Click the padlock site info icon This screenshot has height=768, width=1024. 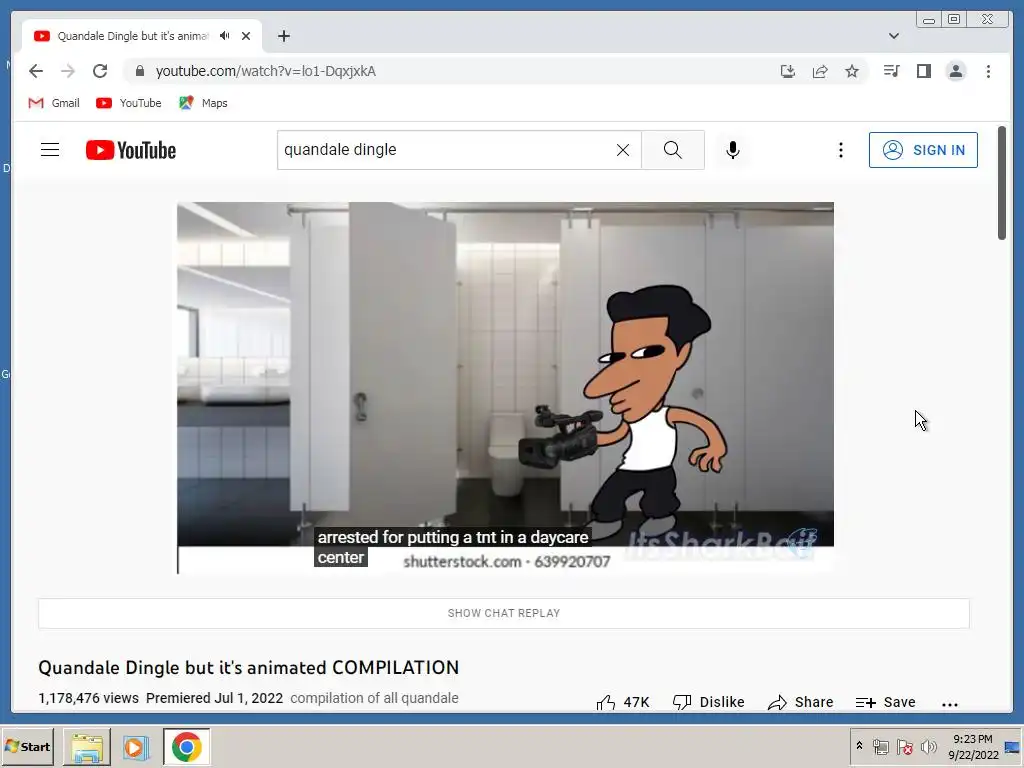[139, 71]
